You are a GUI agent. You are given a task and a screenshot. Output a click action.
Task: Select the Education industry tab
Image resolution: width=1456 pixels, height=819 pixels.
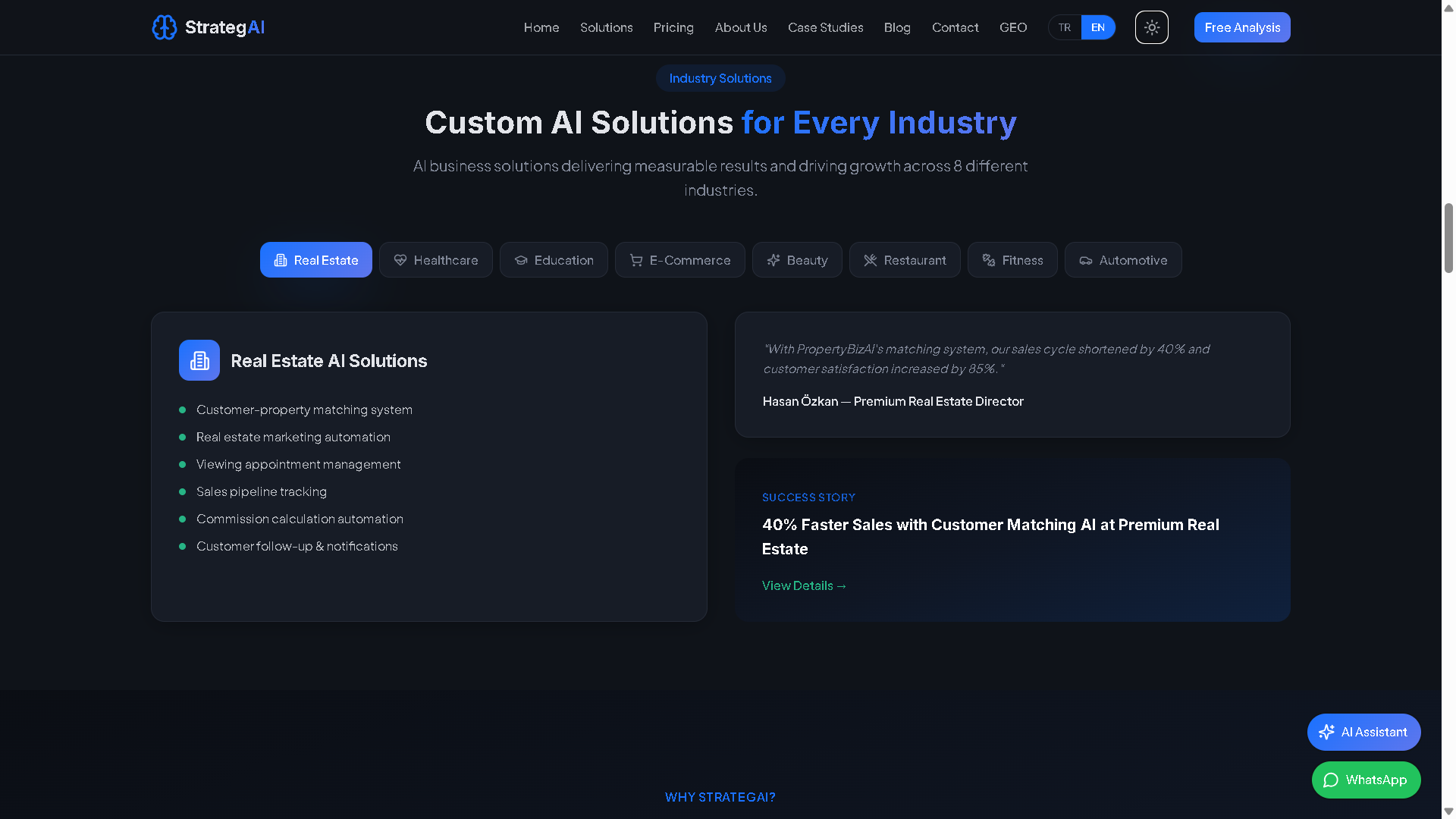pyautogui.click(x=554, y=260)
